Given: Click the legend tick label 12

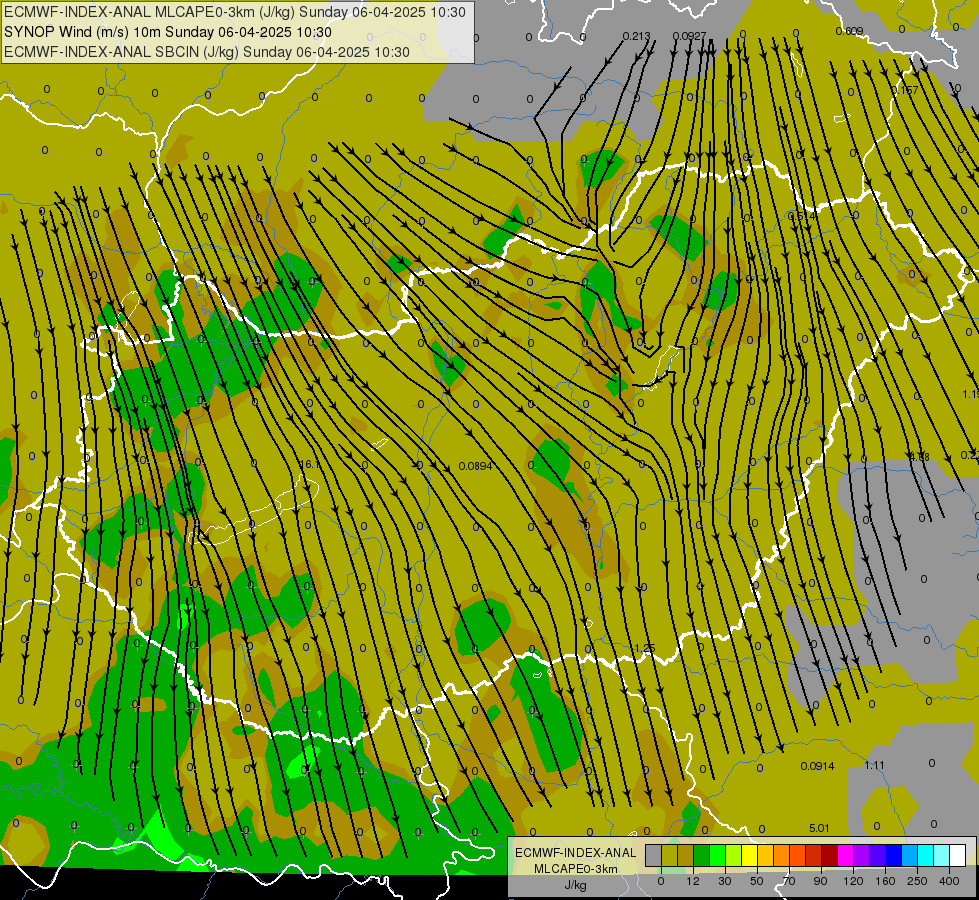Looking at the screenshot, I should point(694,881).
